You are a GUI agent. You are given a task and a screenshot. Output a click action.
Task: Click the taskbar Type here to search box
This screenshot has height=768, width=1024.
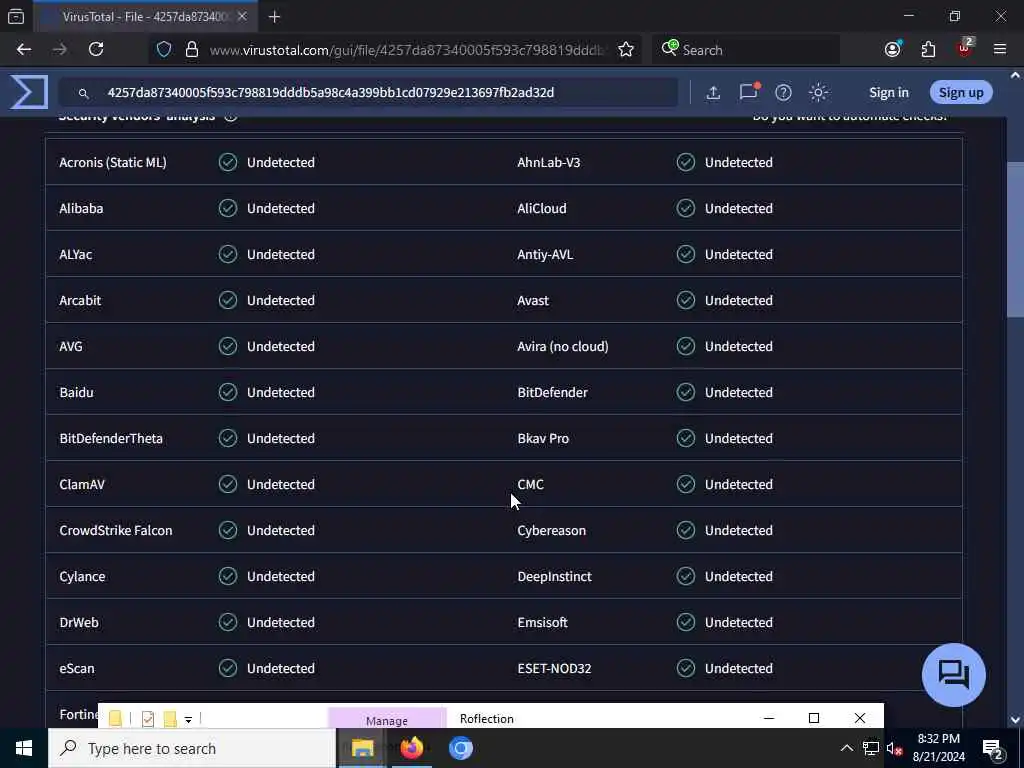coord(192,748)
